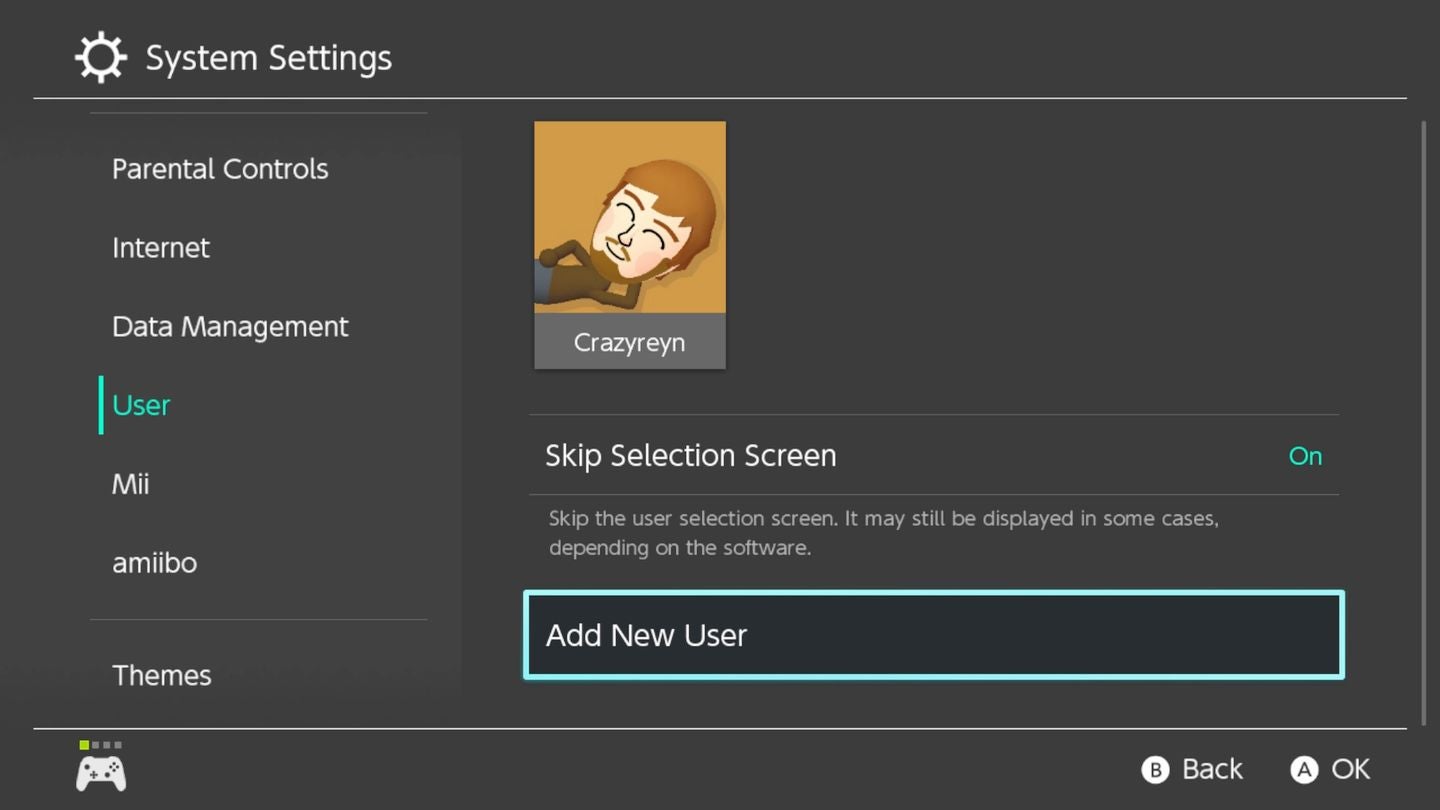Open the Parental Controls section
The image size is (1440, 810).
[x=220, y=169]
